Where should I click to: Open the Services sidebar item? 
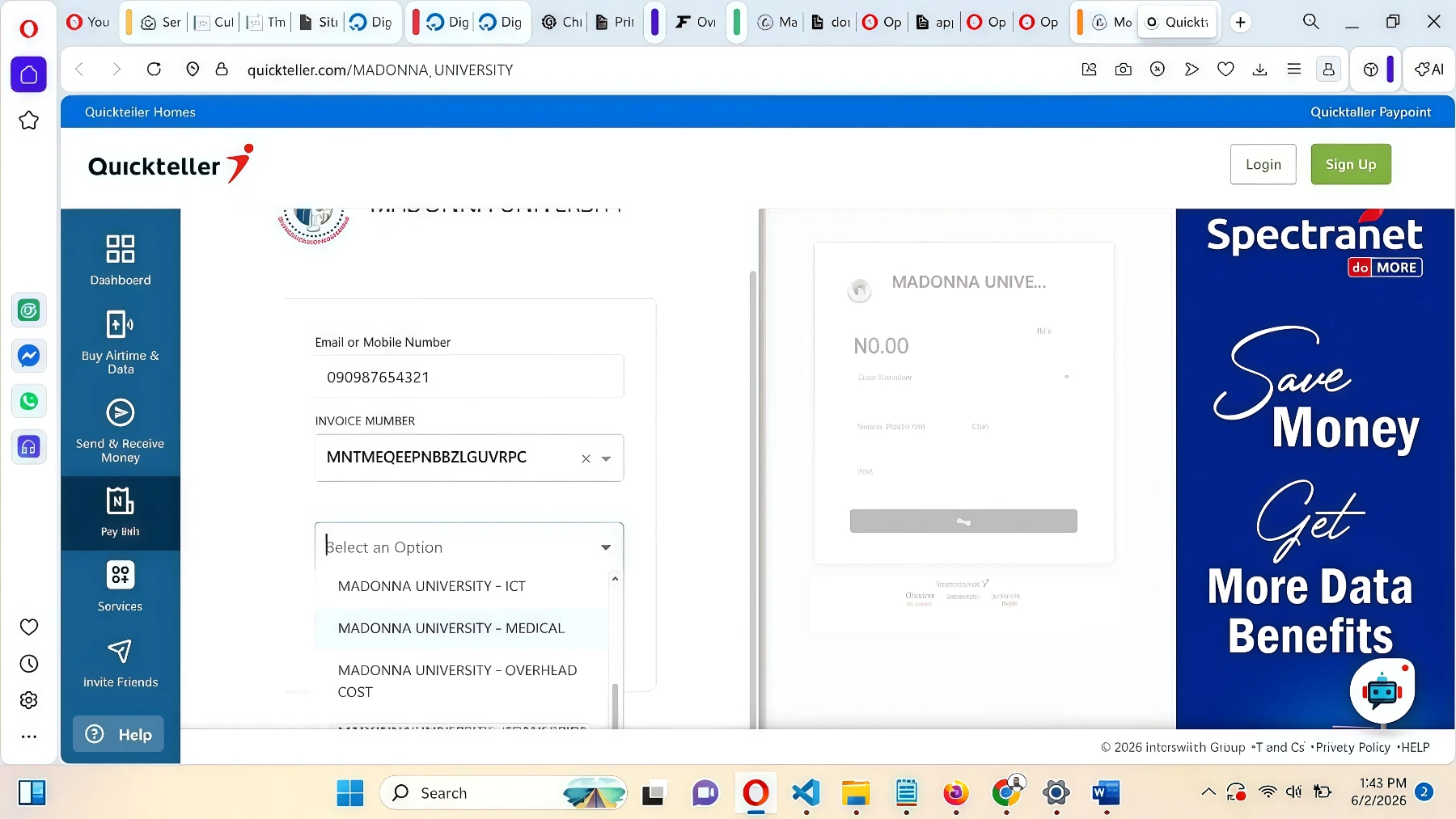120,585
